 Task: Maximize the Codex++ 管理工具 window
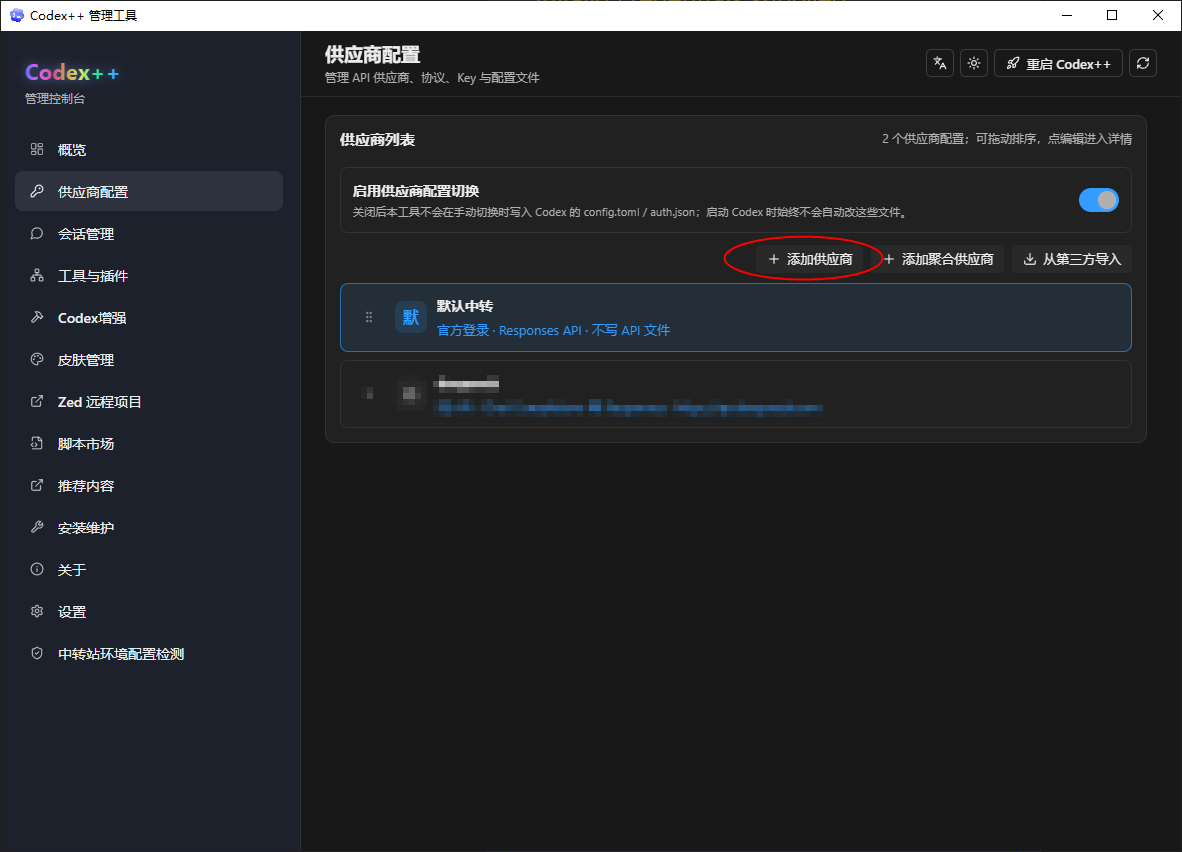[1112, 15]
